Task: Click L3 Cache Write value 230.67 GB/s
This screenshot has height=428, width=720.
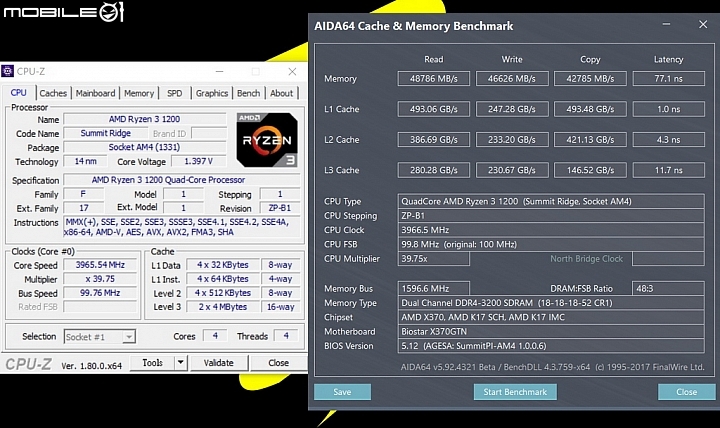Action: tap(512, 170)
